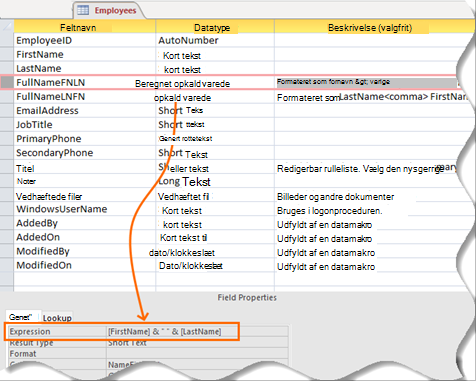Click the row selector for FullNameFNLN

(7, 83)
